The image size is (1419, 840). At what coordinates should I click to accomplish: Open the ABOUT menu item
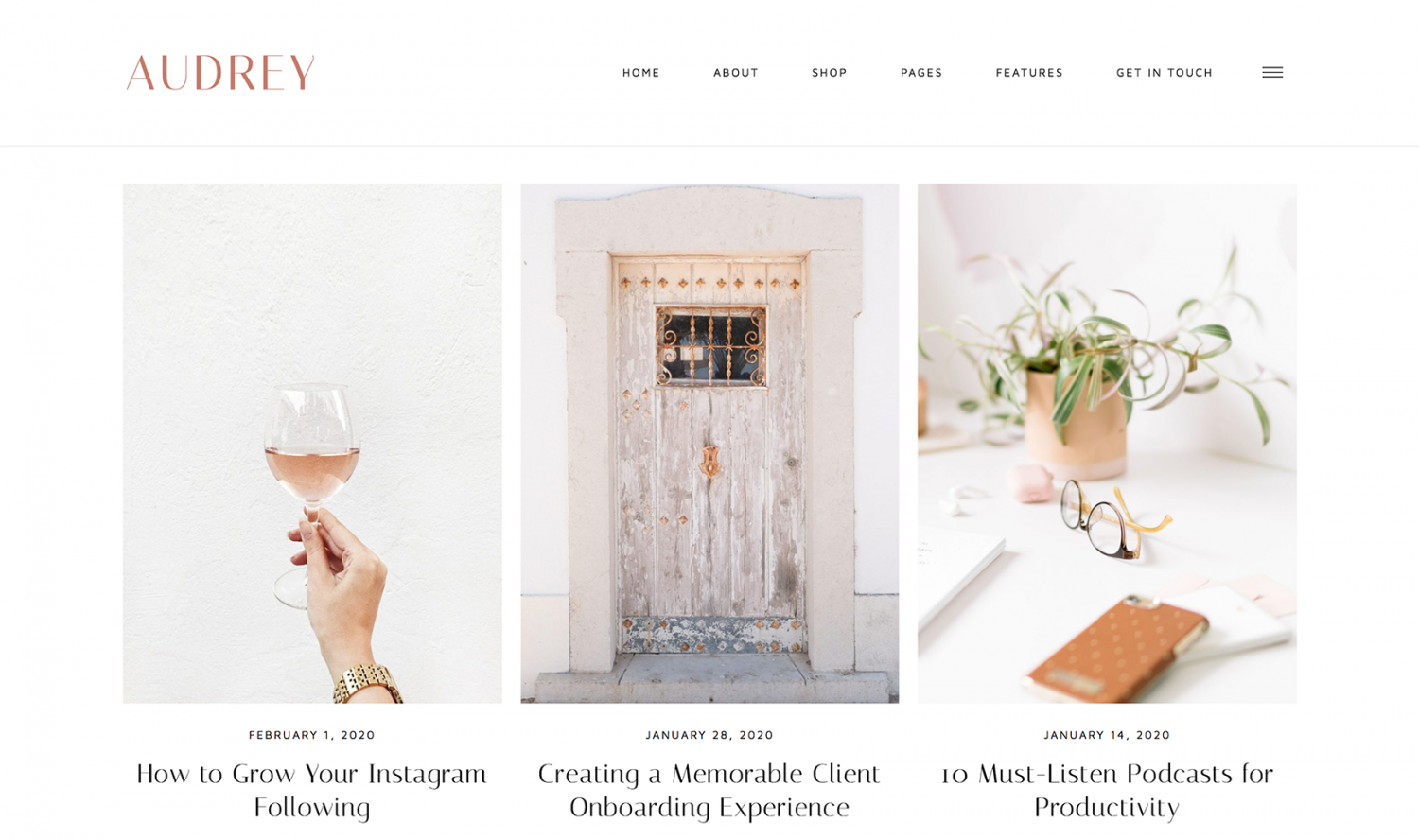click(x=736, y=73)
